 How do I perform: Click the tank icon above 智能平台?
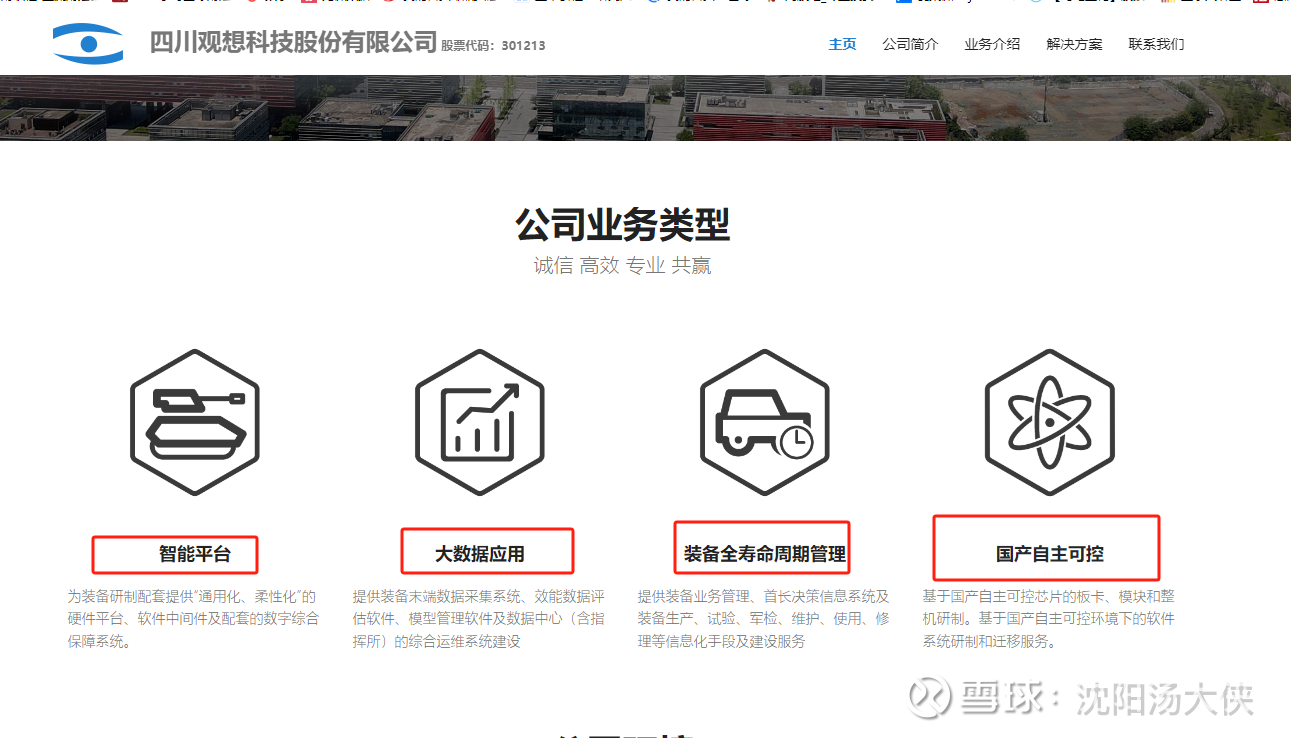195,420
